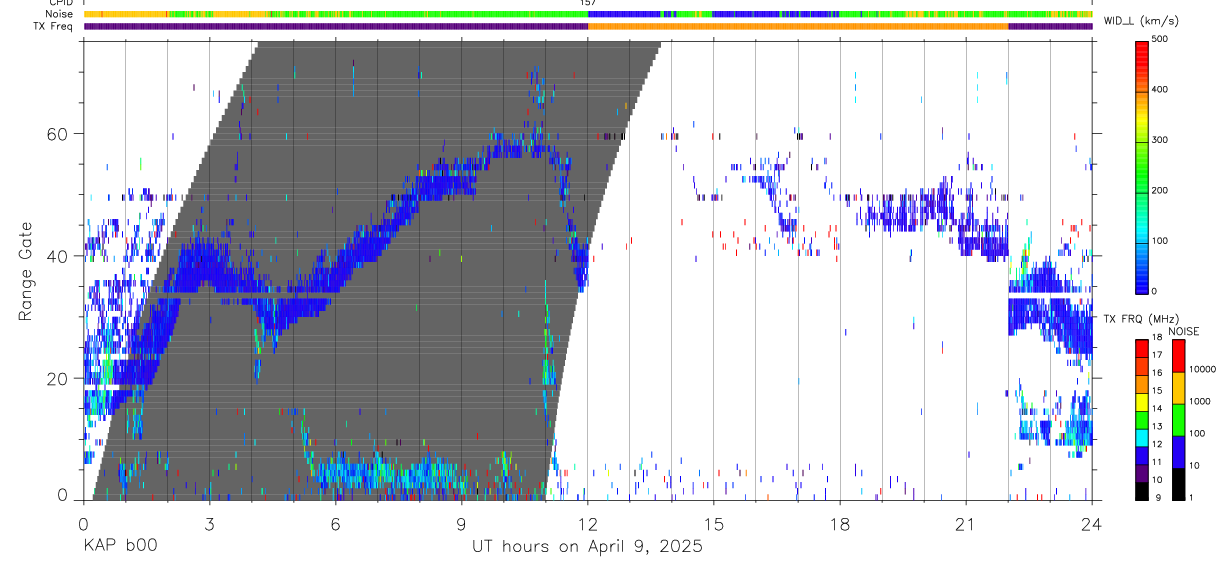Click the '12' hour tick label on x-axis
Screen dimensions: 1228x567
click(588, 524)
